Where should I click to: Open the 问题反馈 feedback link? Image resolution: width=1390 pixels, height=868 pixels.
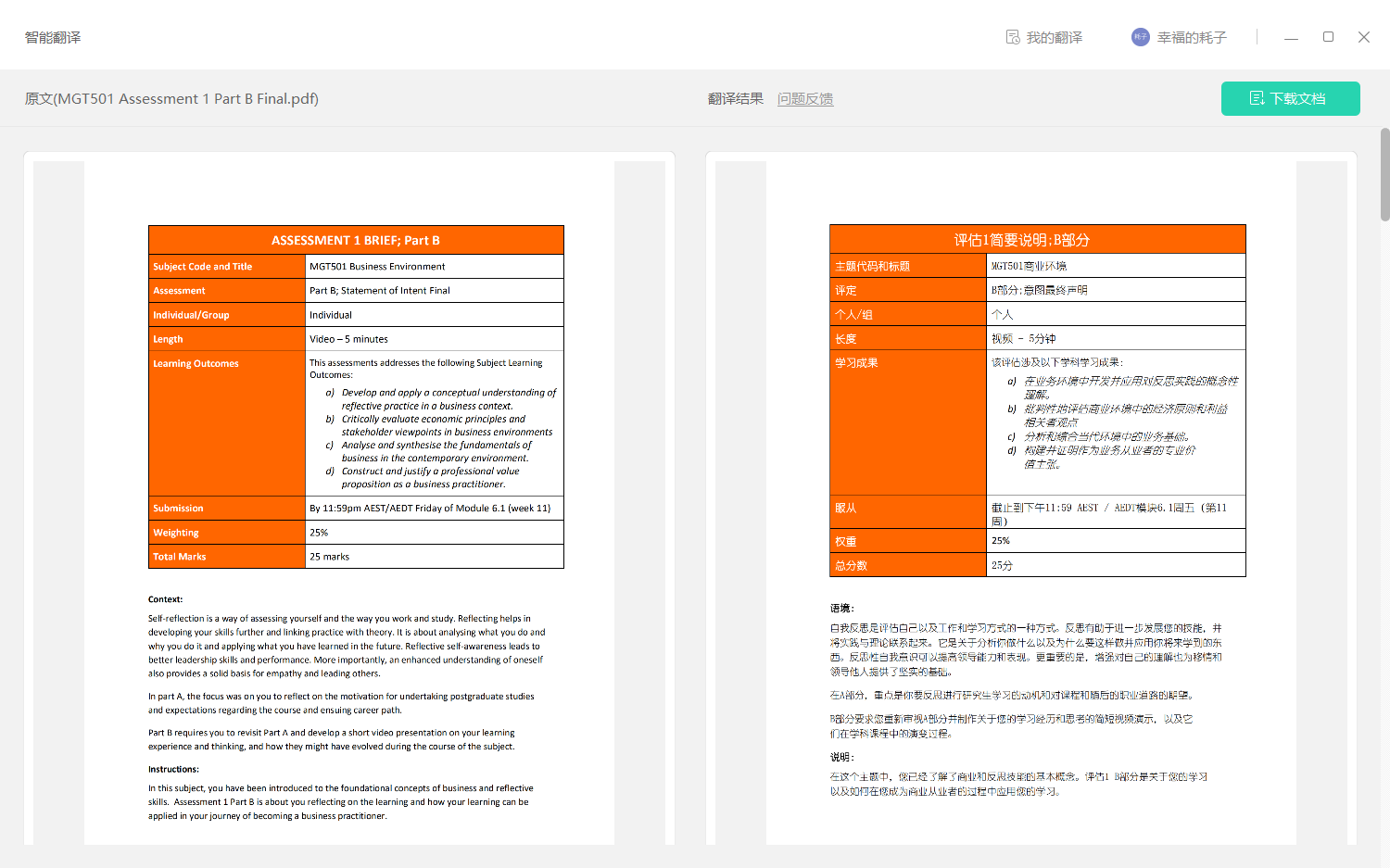pyautogui.click(x=805, y=98)
